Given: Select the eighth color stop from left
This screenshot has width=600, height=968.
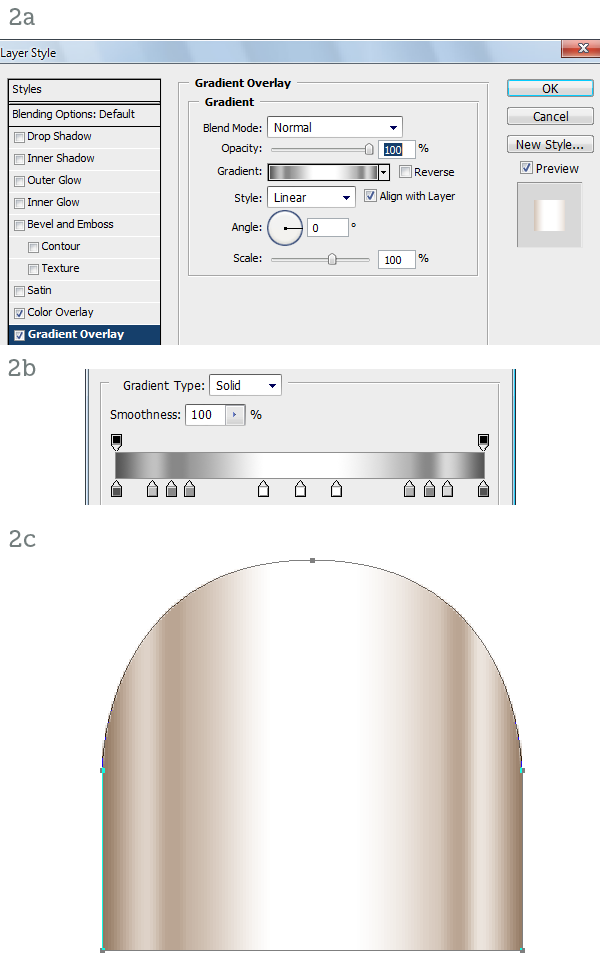Looking at the screenshot, I should [x=409, y=489].
